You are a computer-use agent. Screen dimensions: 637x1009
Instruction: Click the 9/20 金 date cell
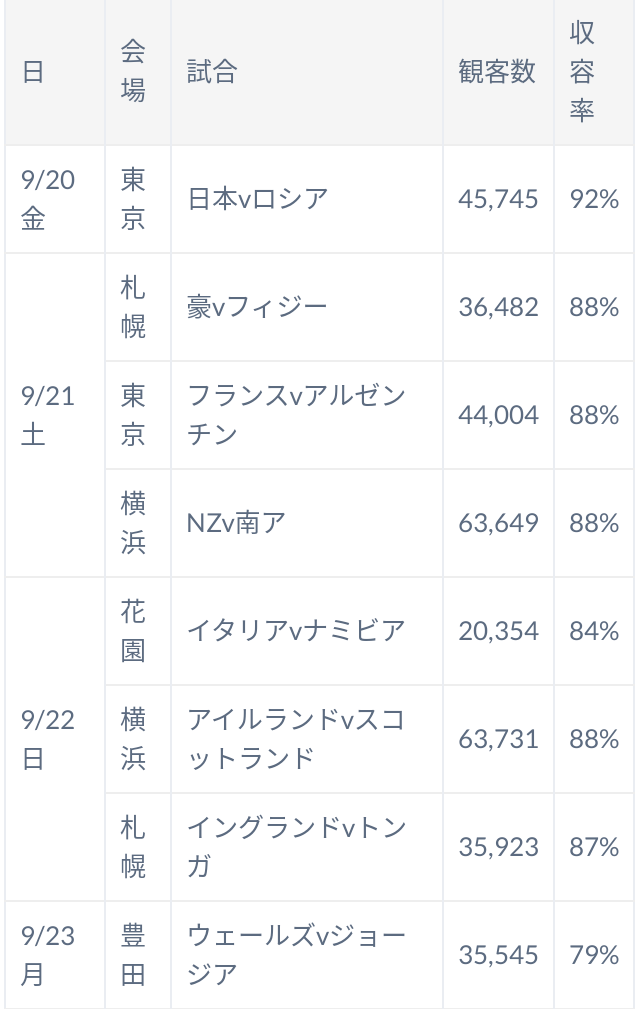click(x=55, y=199)
